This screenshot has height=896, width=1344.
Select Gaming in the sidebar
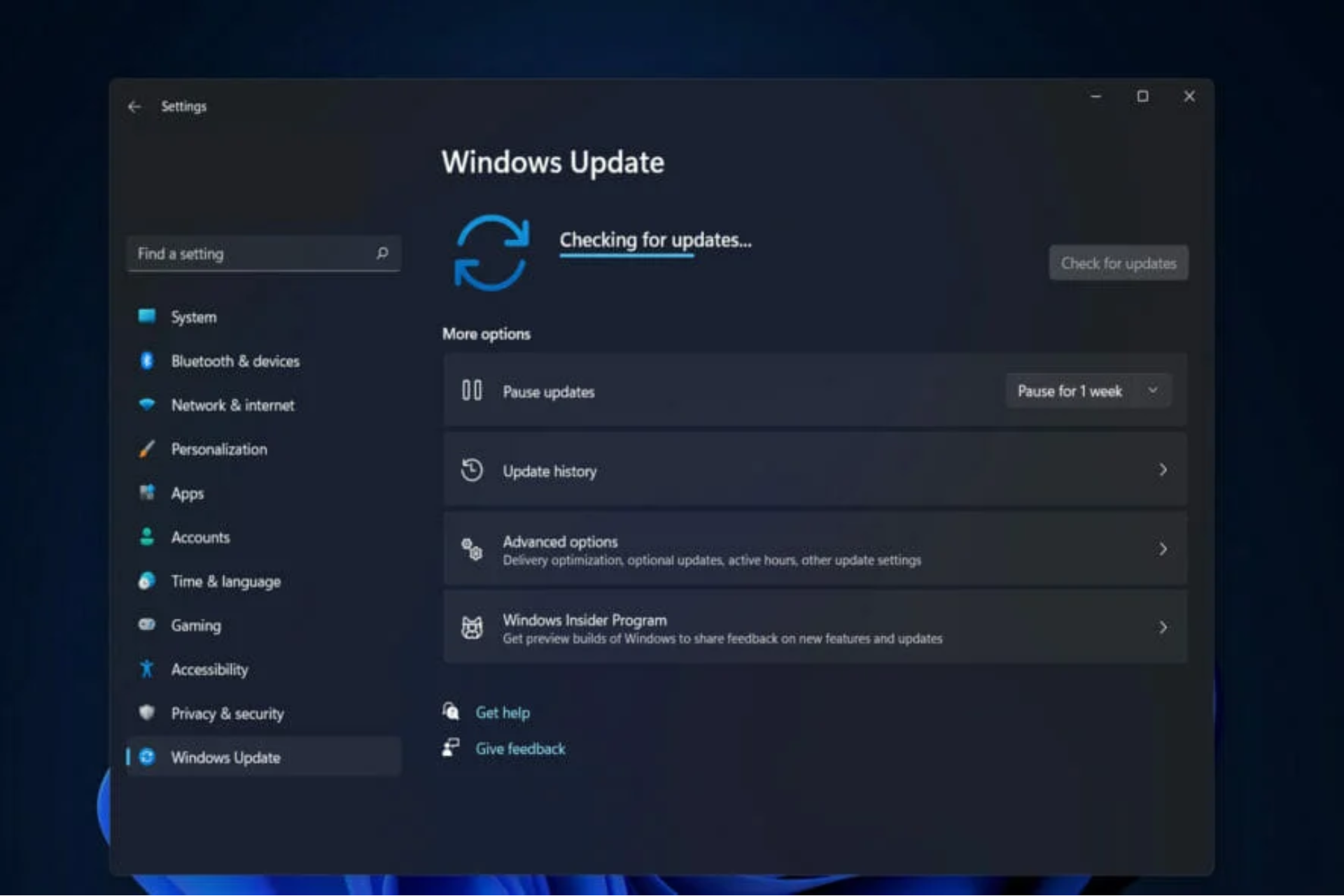pyautogui.click(x=264, y=625)
